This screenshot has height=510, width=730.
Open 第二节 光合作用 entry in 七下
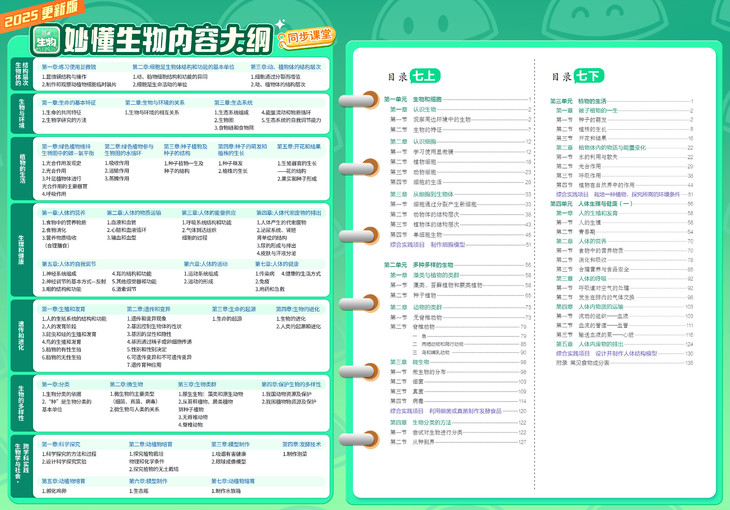click(624, 166)
